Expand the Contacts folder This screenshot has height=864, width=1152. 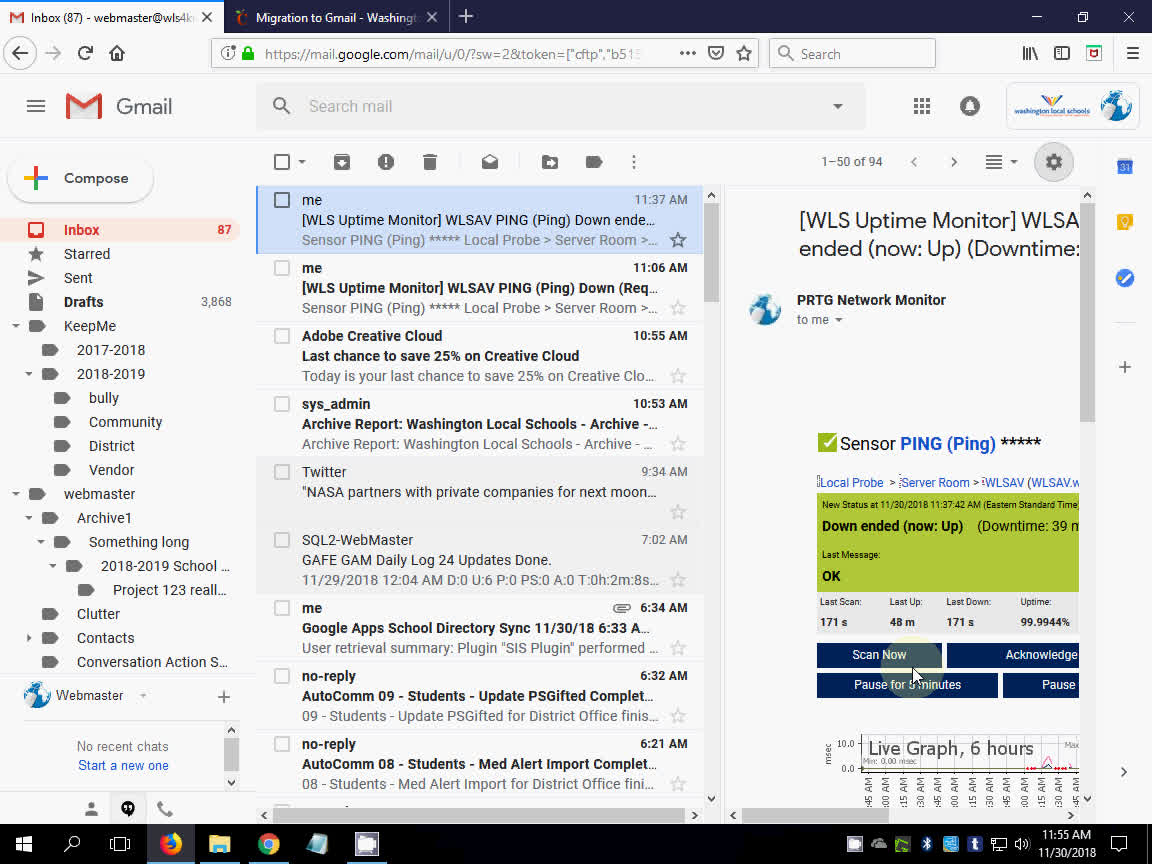coord(27,637)
